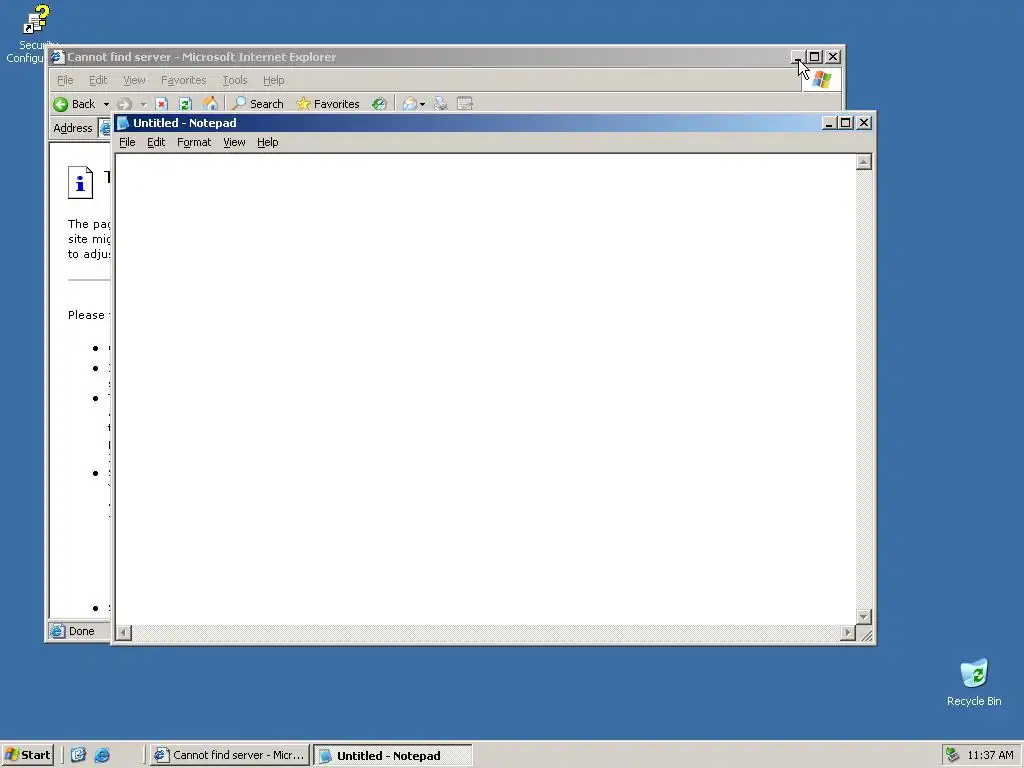1024x768 pixels.
Task: Open Notepad File menu
Action: click(x=127, y=142)
